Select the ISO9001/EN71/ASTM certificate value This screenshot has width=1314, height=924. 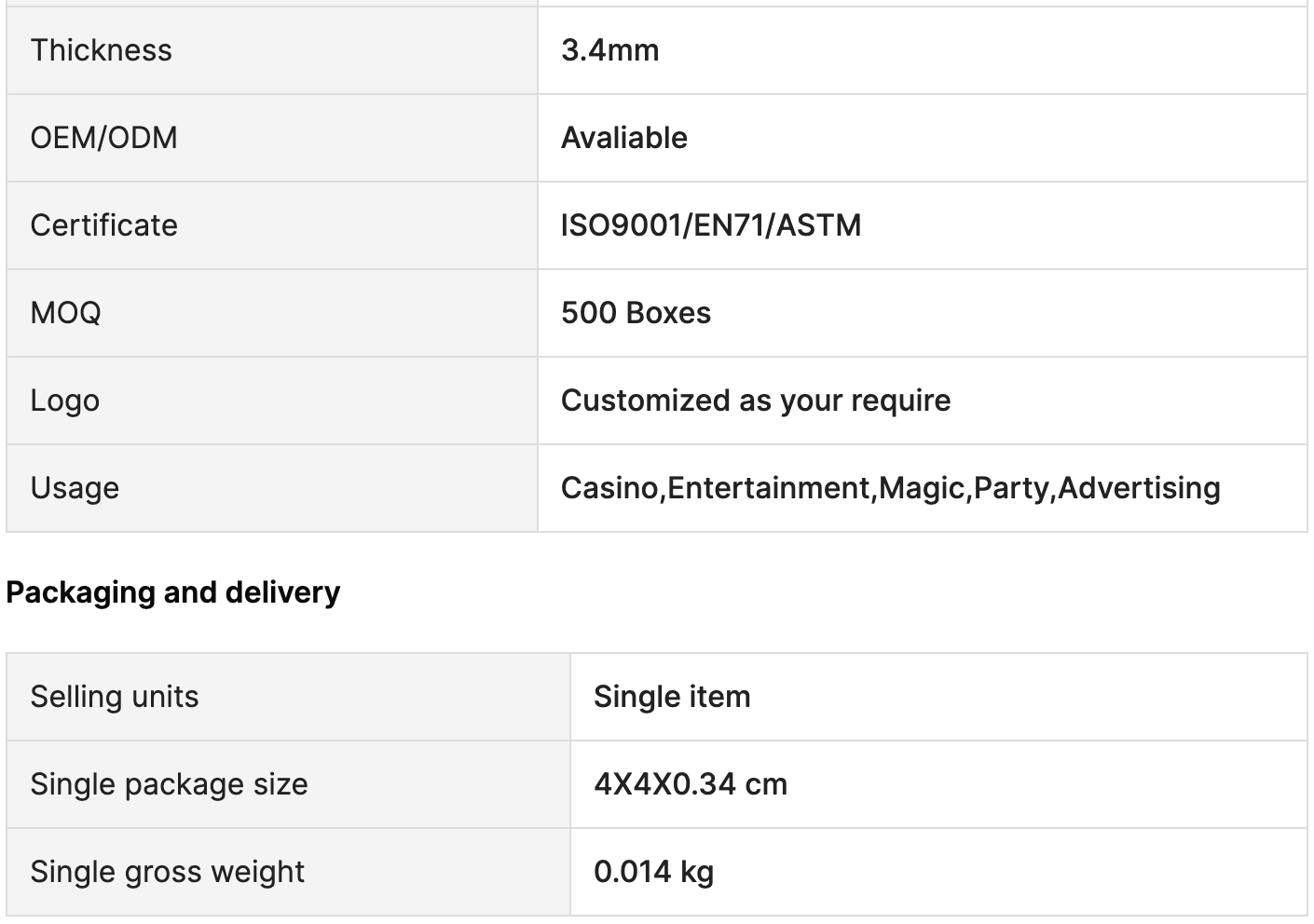[710, 225]
